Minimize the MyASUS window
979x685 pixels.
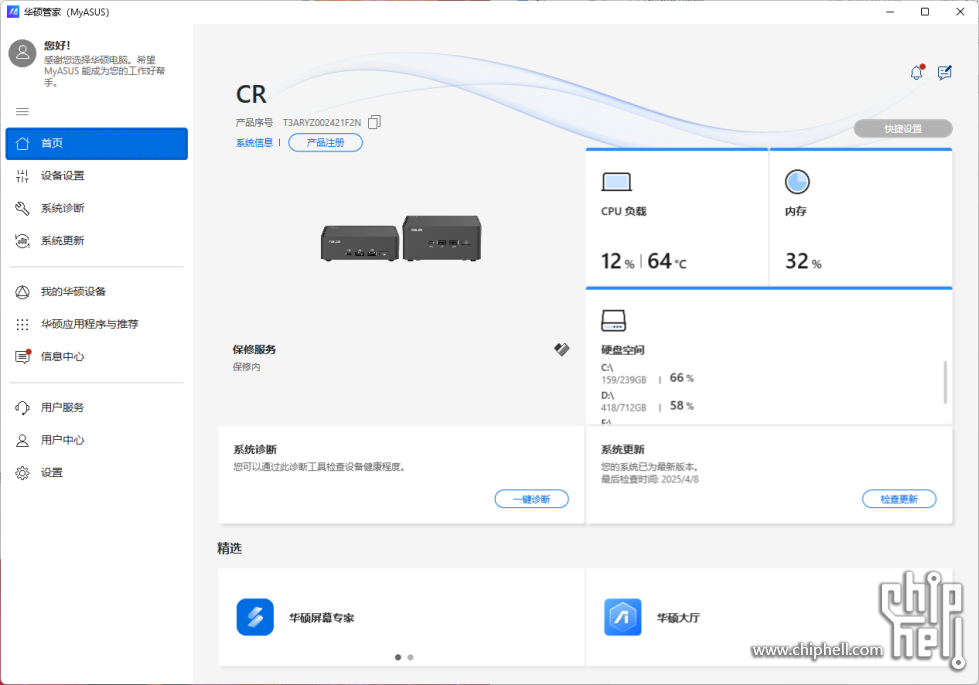point(890,12)
